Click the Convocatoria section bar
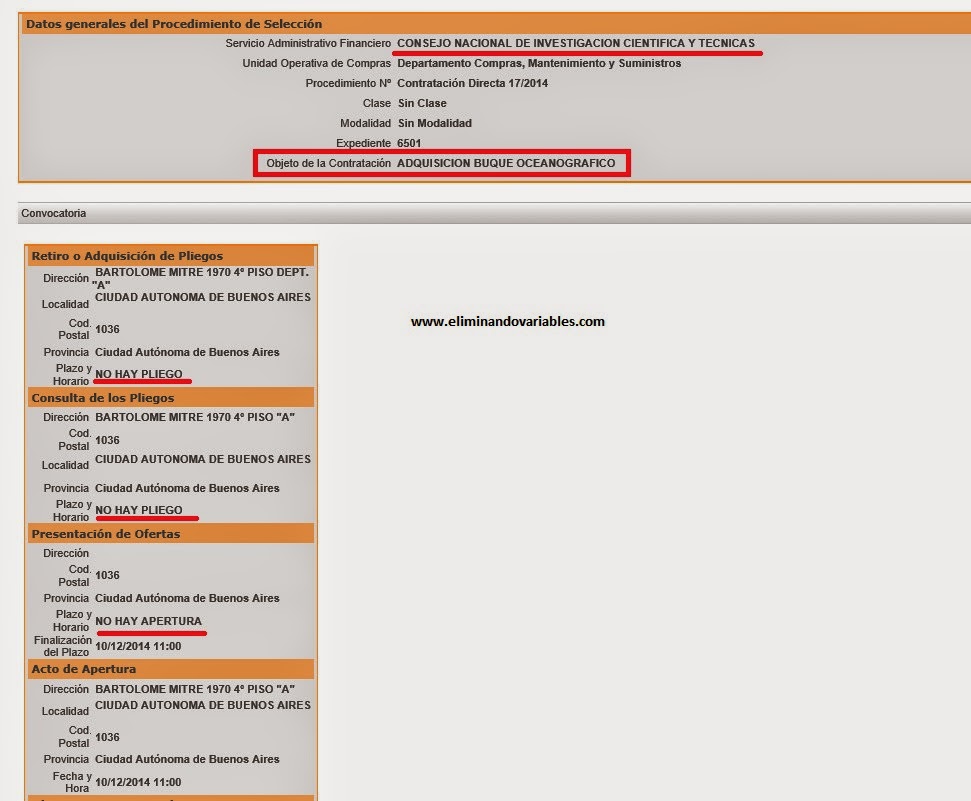971x801 pixels. pos(494,213)
